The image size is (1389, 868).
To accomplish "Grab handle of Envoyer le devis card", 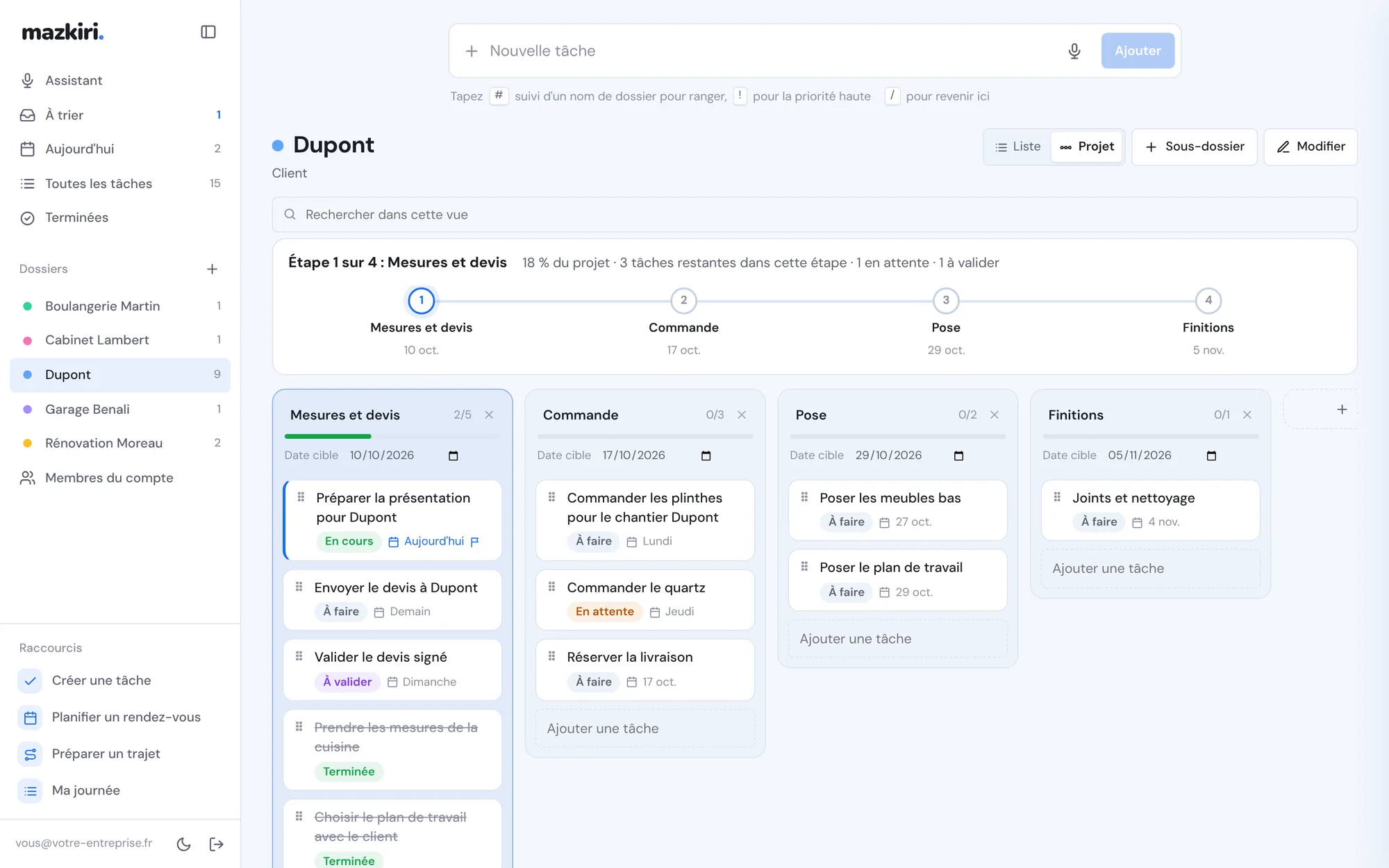I will tap(299, 587).
